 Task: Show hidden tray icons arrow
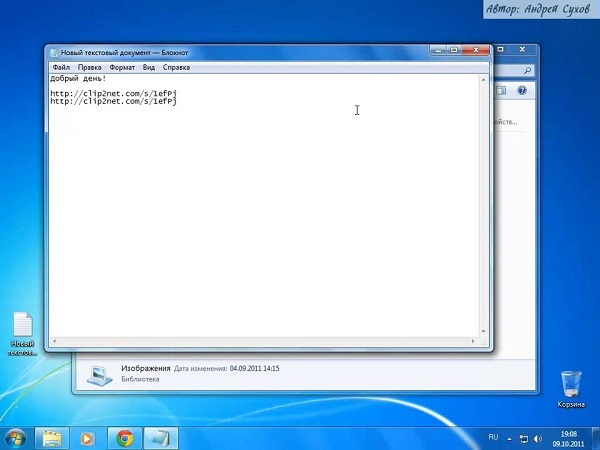[x=509, y=439]
